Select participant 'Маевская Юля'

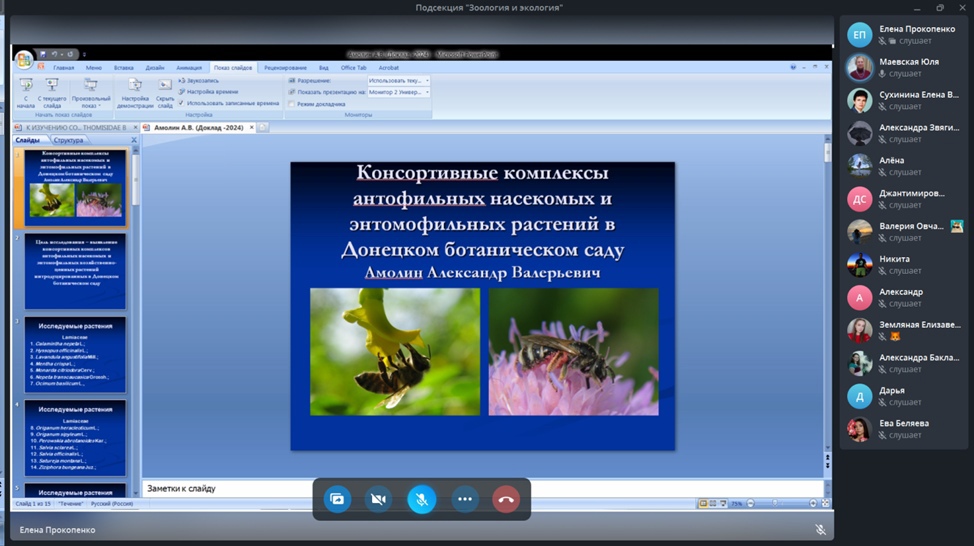[903, 67]
